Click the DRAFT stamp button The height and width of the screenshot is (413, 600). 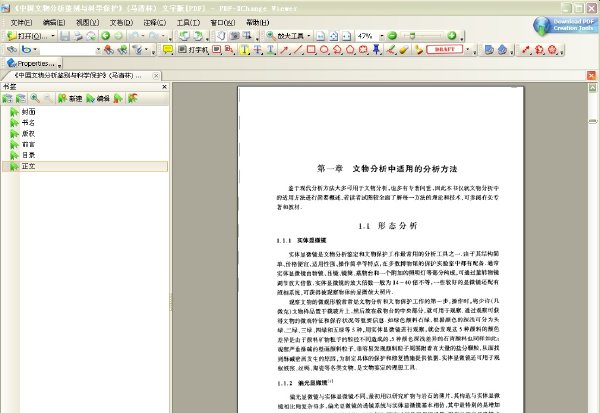coord(444,50)
